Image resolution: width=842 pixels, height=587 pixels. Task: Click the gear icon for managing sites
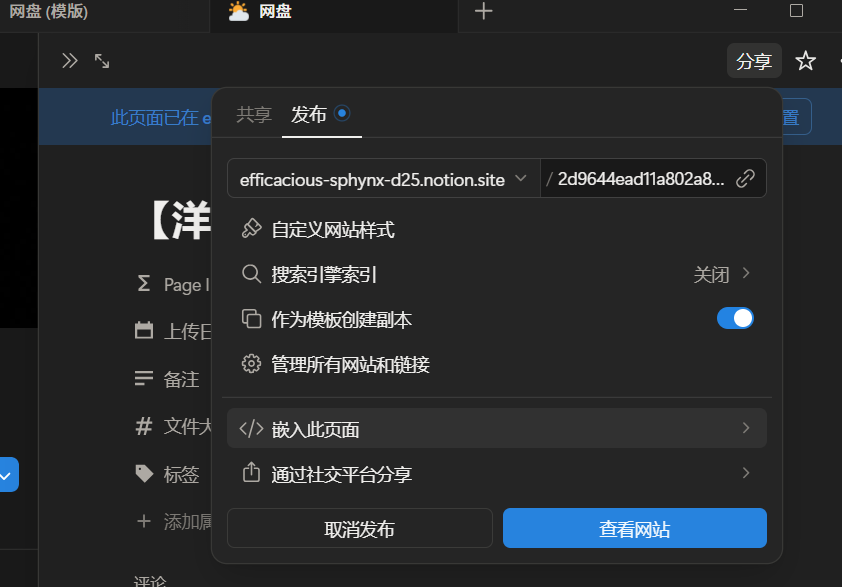click(x=251, y=364)
